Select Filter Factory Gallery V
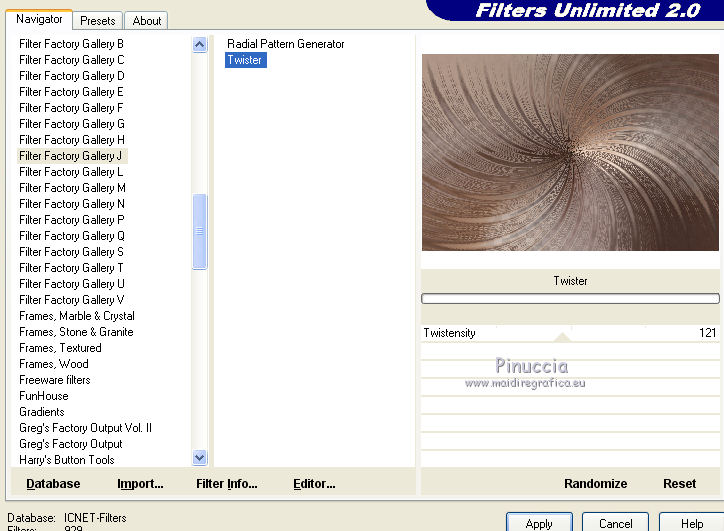The image size is (724, 531). (x=72, y=300)
